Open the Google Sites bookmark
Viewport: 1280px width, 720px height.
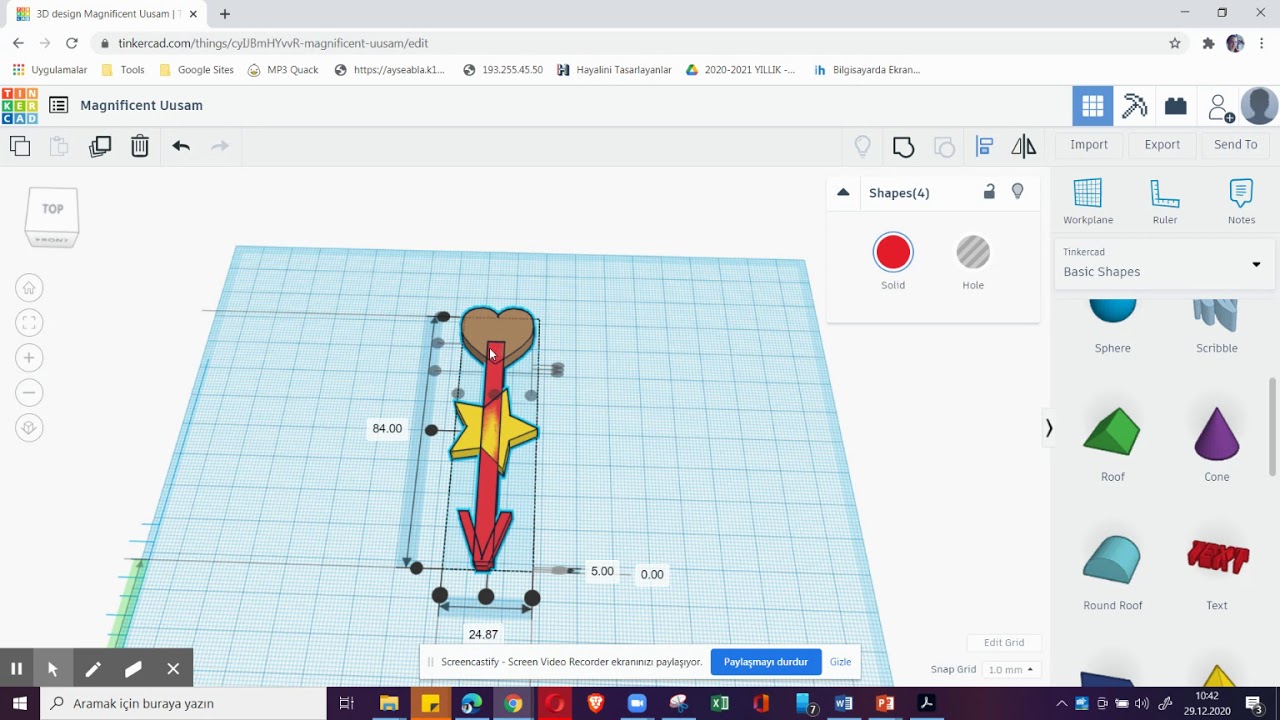[x=196, y=70]
